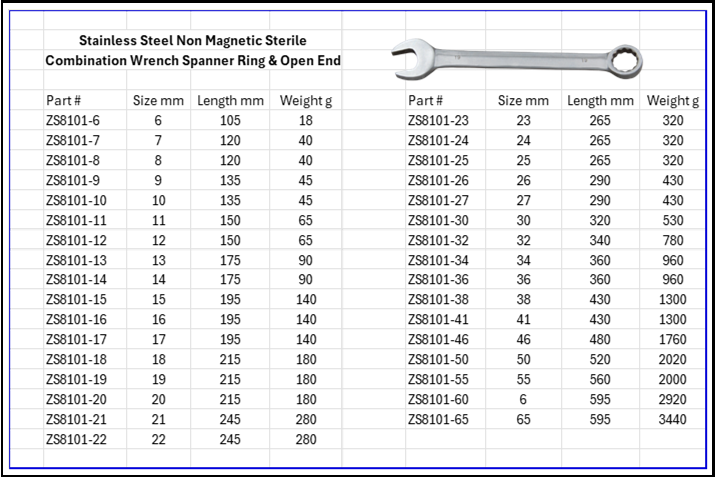Select the Combination Wrench Spanner title line
Viewport: 715px width, 478px height.
tap(193, 60)
